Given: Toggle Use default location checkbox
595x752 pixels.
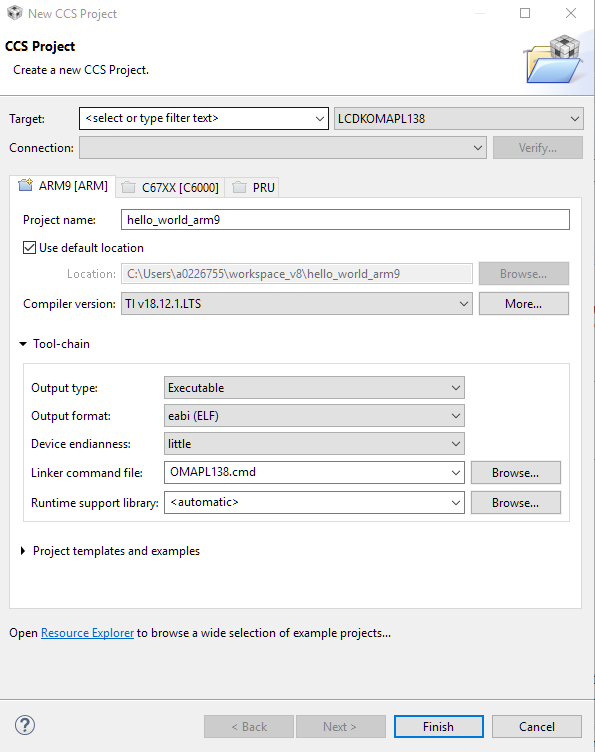Looking at the screenshot, I should point(29,247).
